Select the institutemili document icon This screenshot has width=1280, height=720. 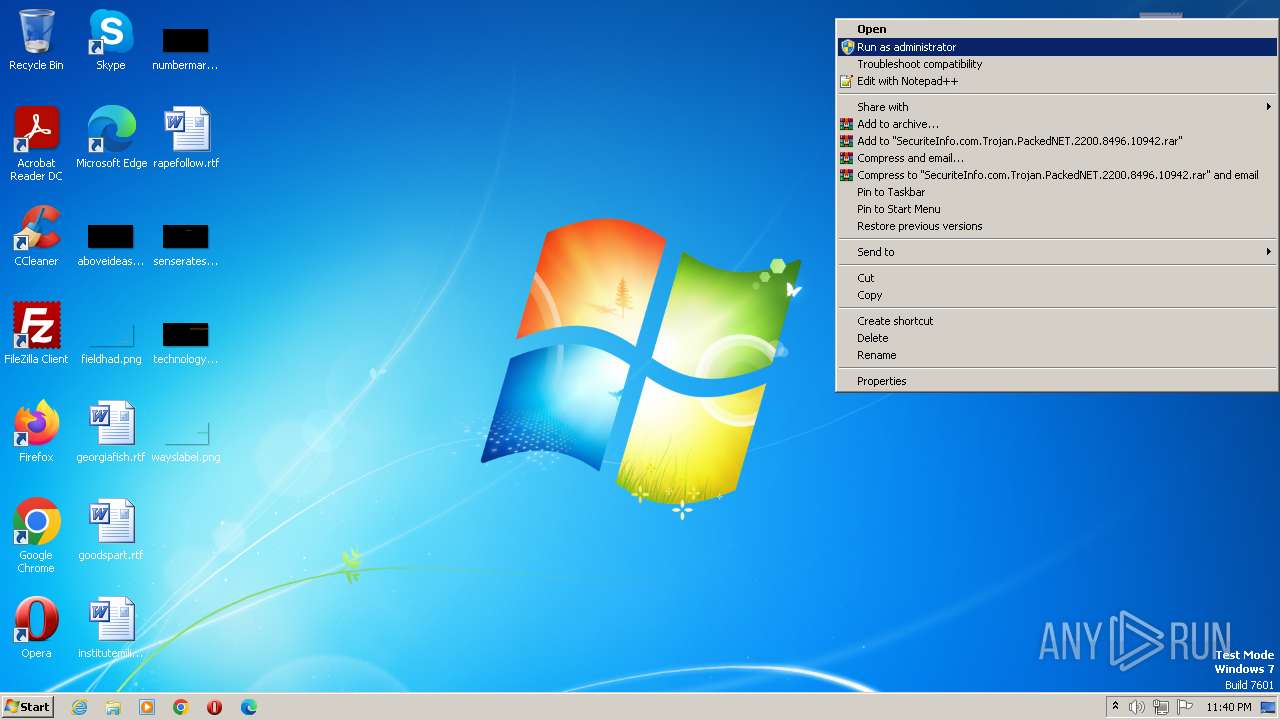click(111, 627)
